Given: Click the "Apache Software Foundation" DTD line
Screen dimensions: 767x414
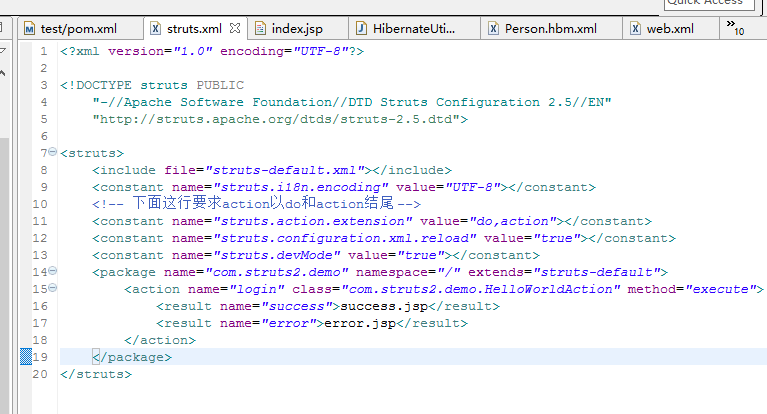Looking at the screenshot, I should click(x=352, y=102).
